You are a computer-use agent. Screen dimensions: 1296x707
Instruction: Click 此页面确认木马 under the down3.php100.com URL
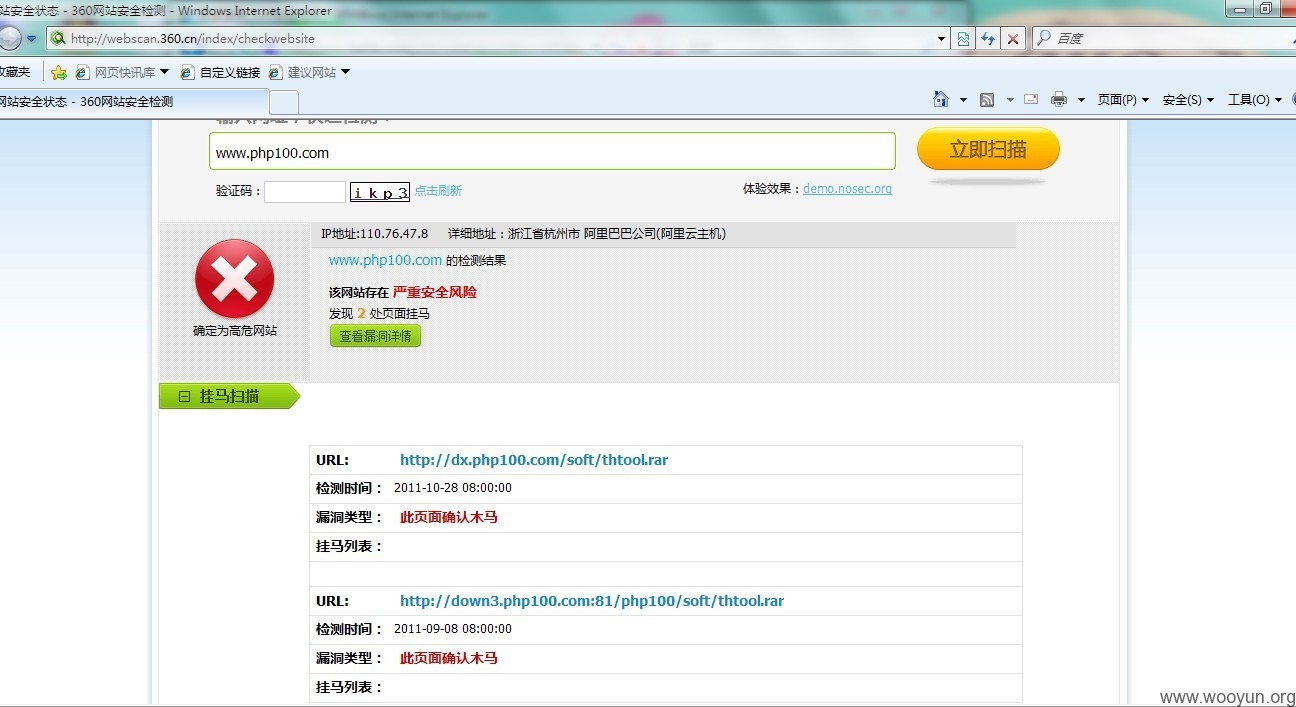pyautogui.click(x=449, y=658)
